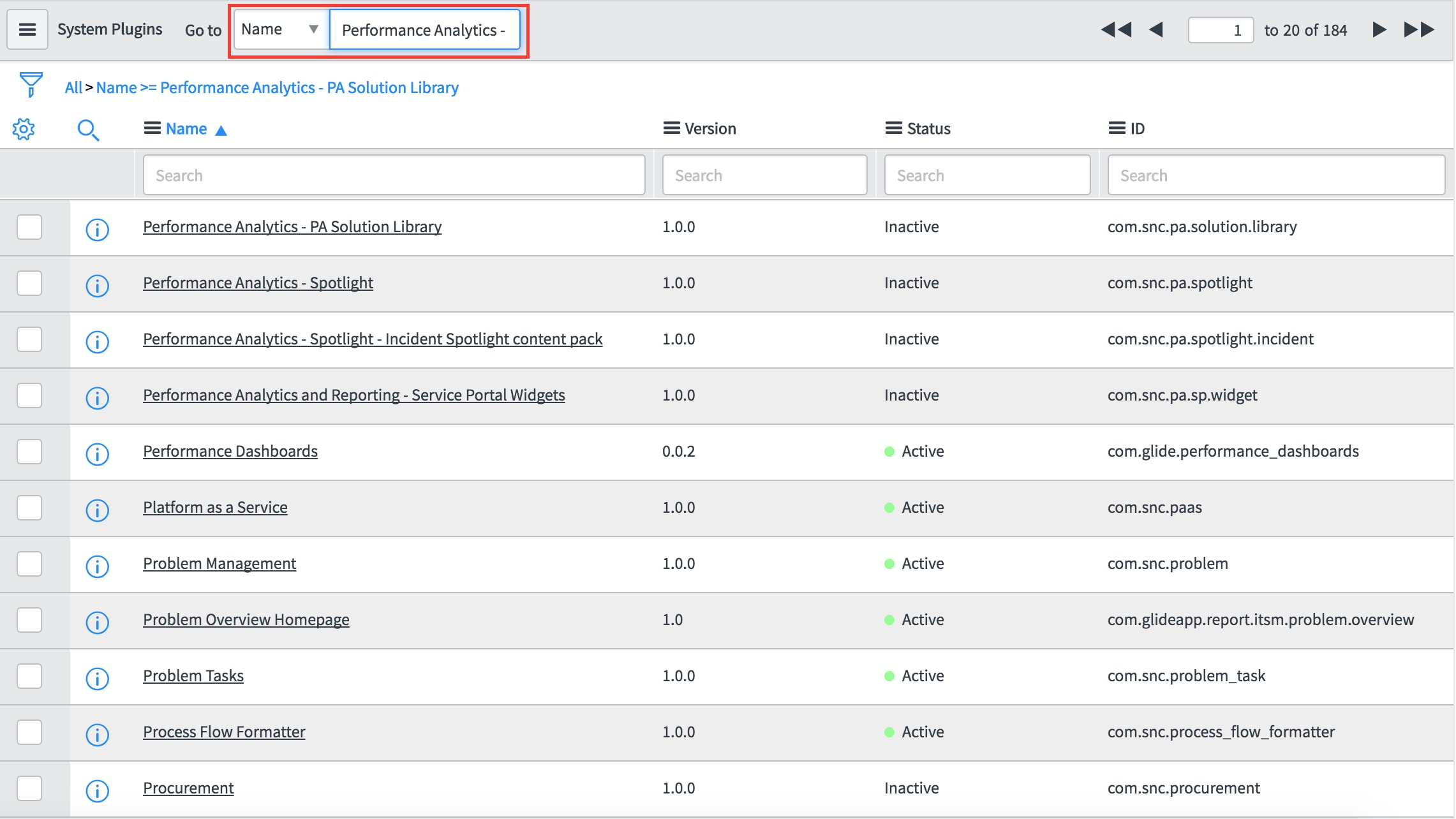The image size is (1456, 819).
Task: Toggle the column search magnifier icon
Action: pos(88,130)
